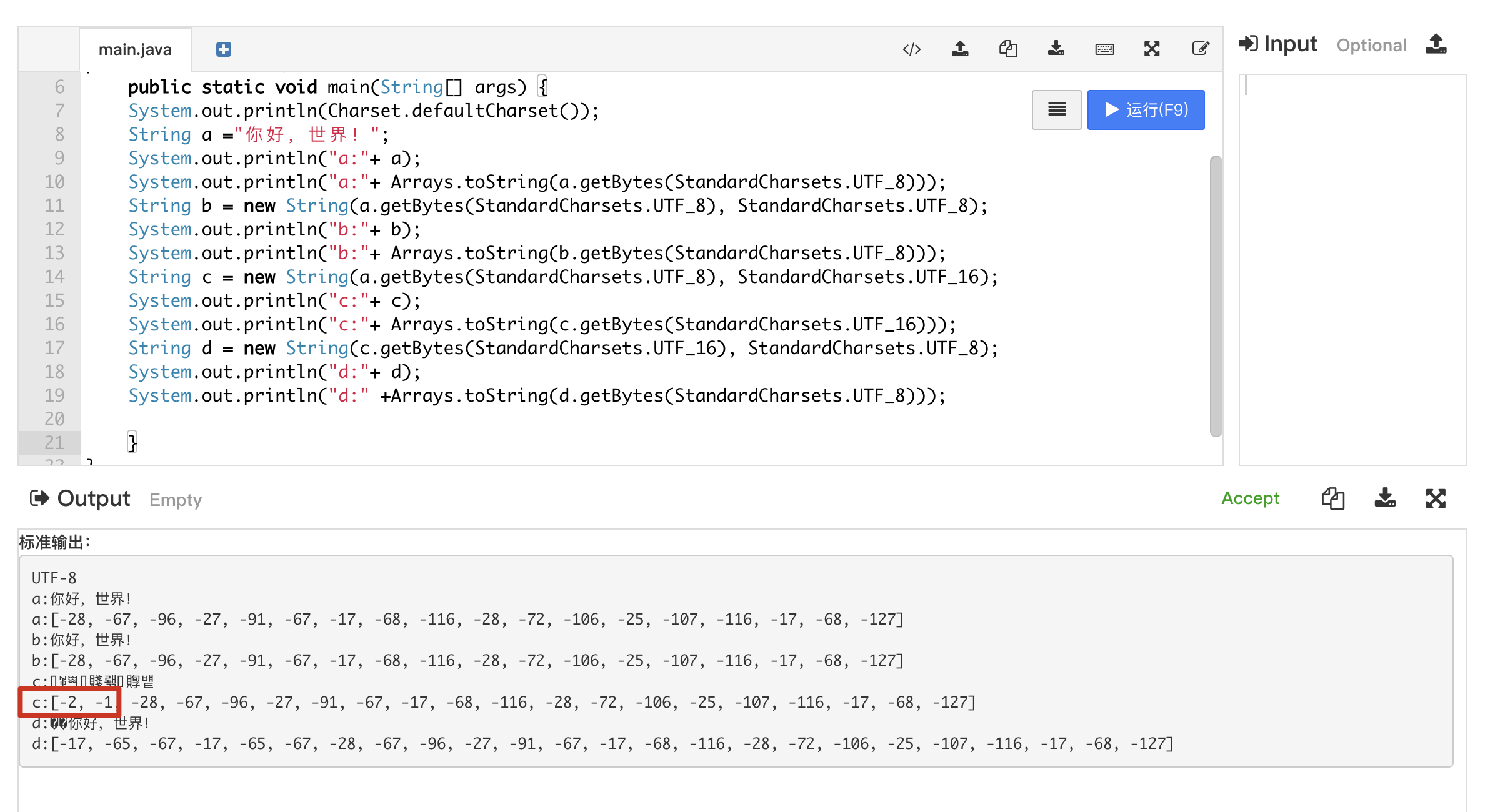Open keyboard shortcuts via keyboard icon
1485x812 pixels.
[1104, 49]
